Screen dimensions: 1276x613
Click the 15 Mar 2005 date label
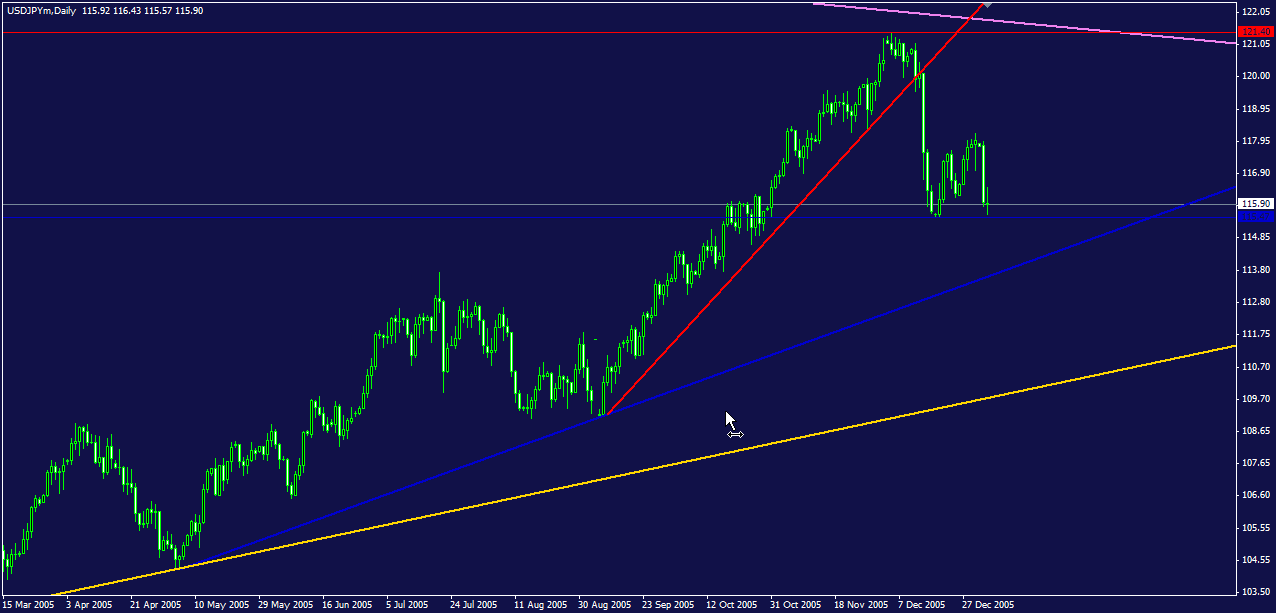point(28,605)
